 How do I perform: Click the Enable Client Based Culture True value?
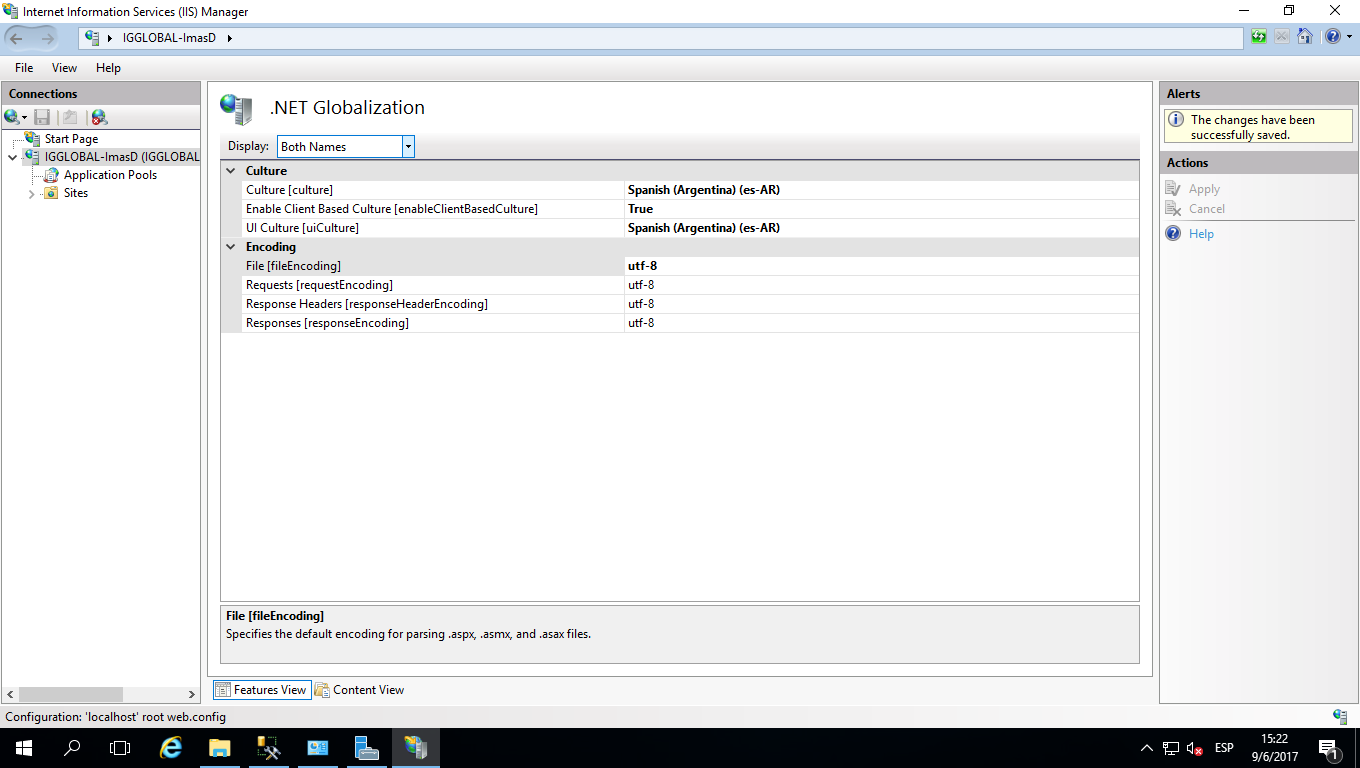tap(881, 209)
